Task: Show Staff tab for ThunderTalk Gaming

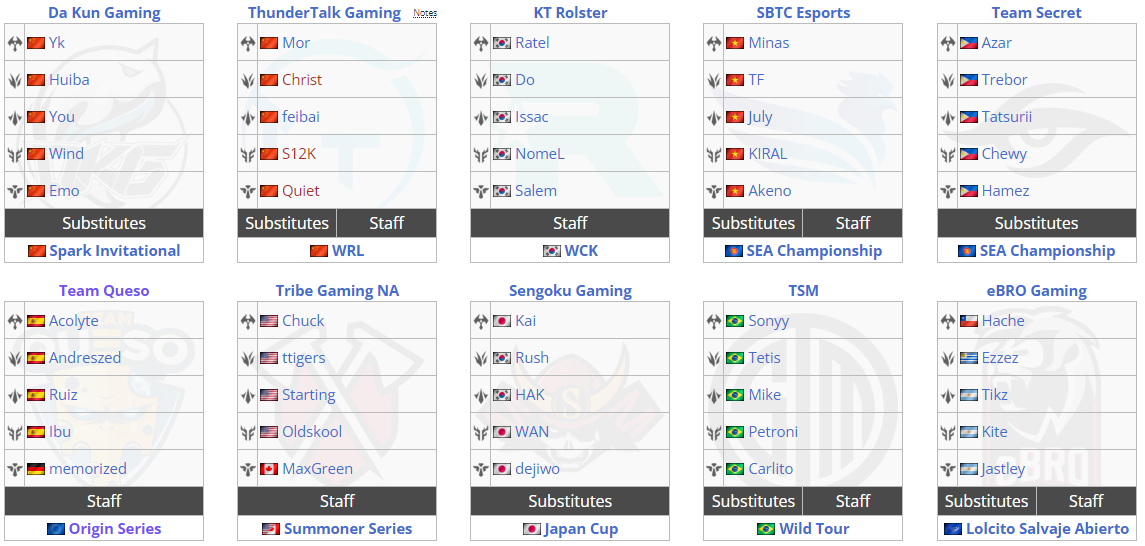Action: (386, 223)
